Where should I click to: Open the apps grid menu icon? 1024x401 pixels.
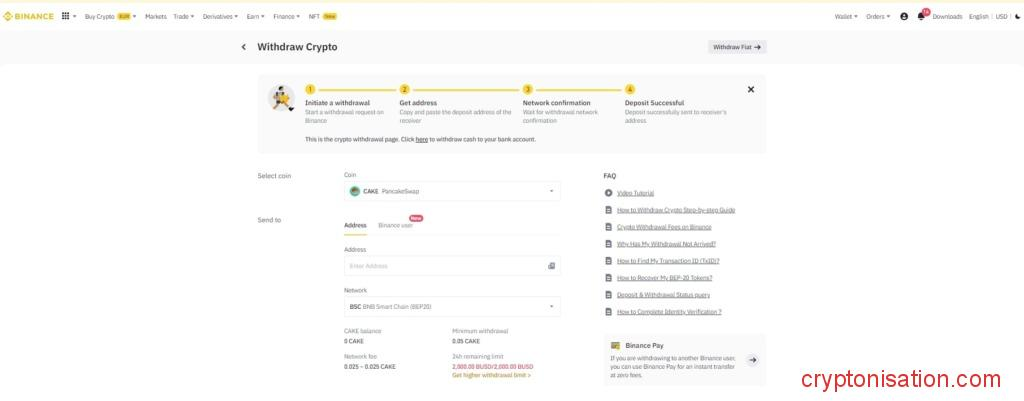(x=66, y=16)
